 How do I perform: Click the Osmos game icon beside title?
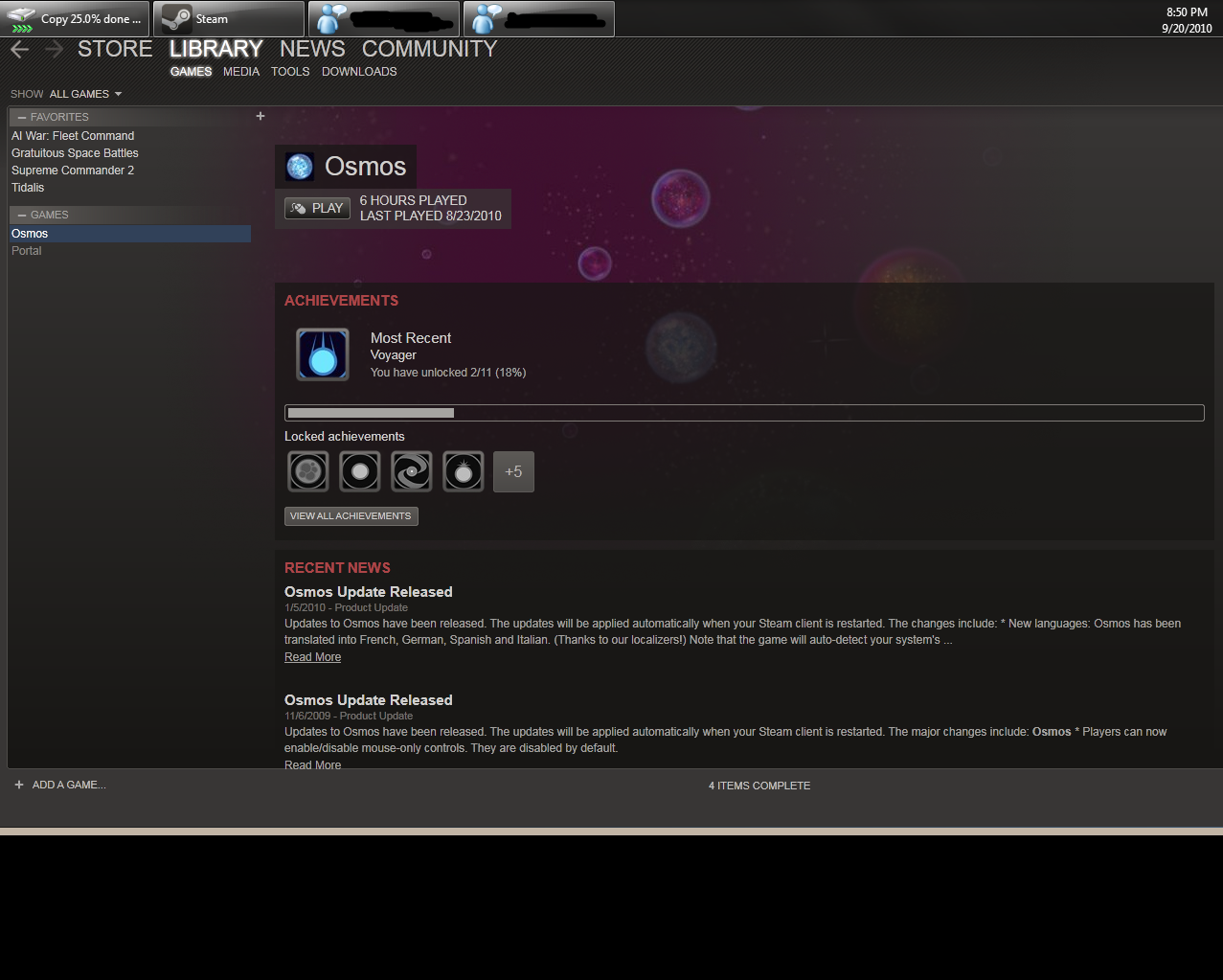tap(300, 167)
